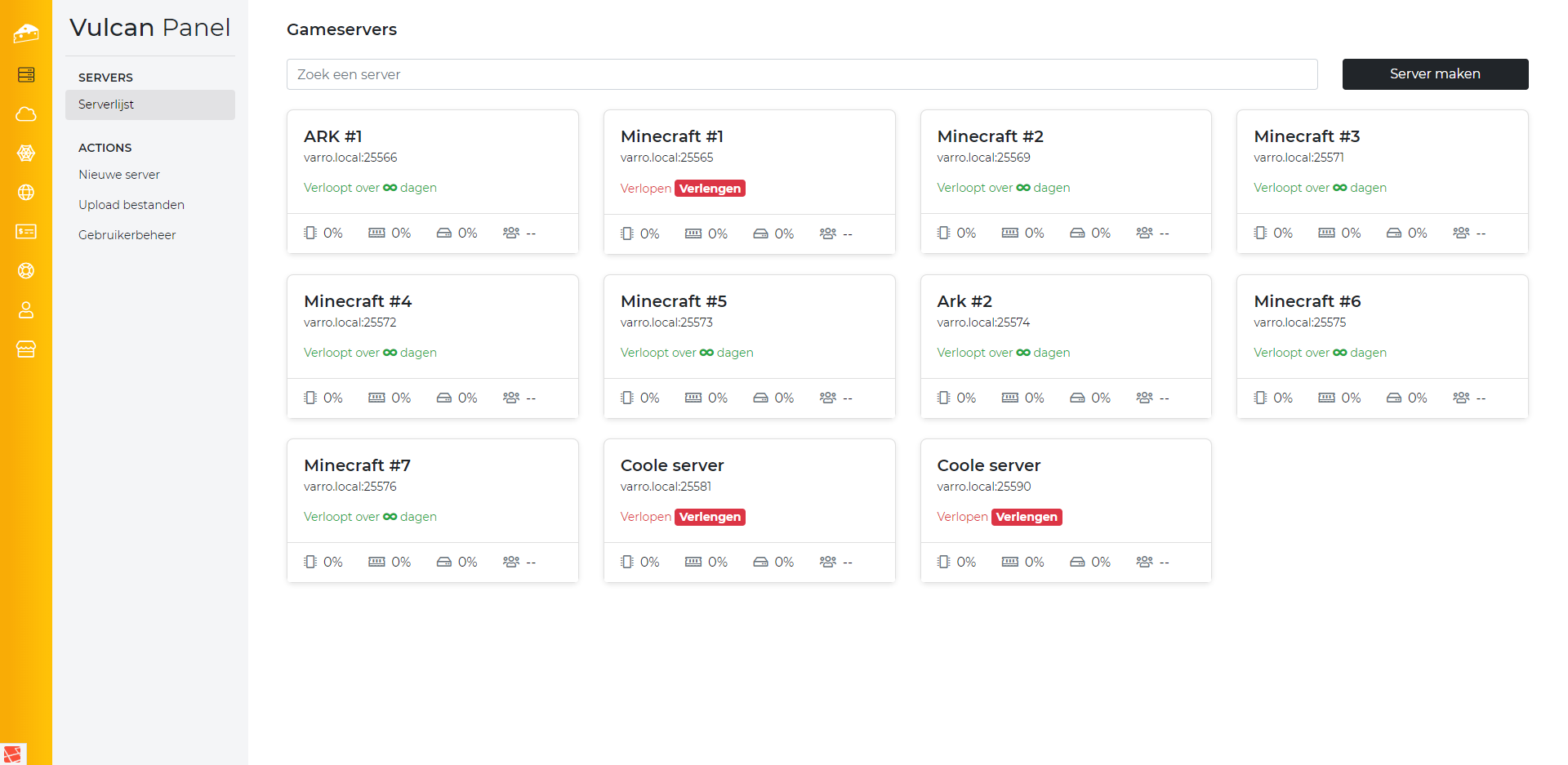Open the servers rack icon in sidebar

click(x=26, y=75)
